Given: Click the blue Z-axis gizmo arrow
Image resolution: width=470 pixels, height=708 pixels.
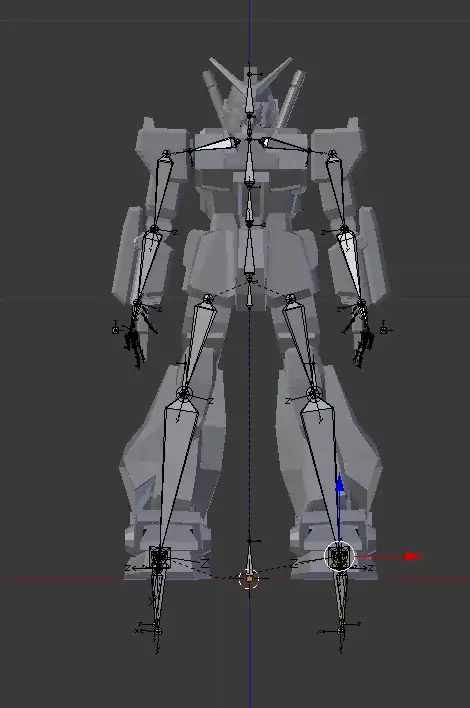Looking at the screenshot, I should 339,484.
